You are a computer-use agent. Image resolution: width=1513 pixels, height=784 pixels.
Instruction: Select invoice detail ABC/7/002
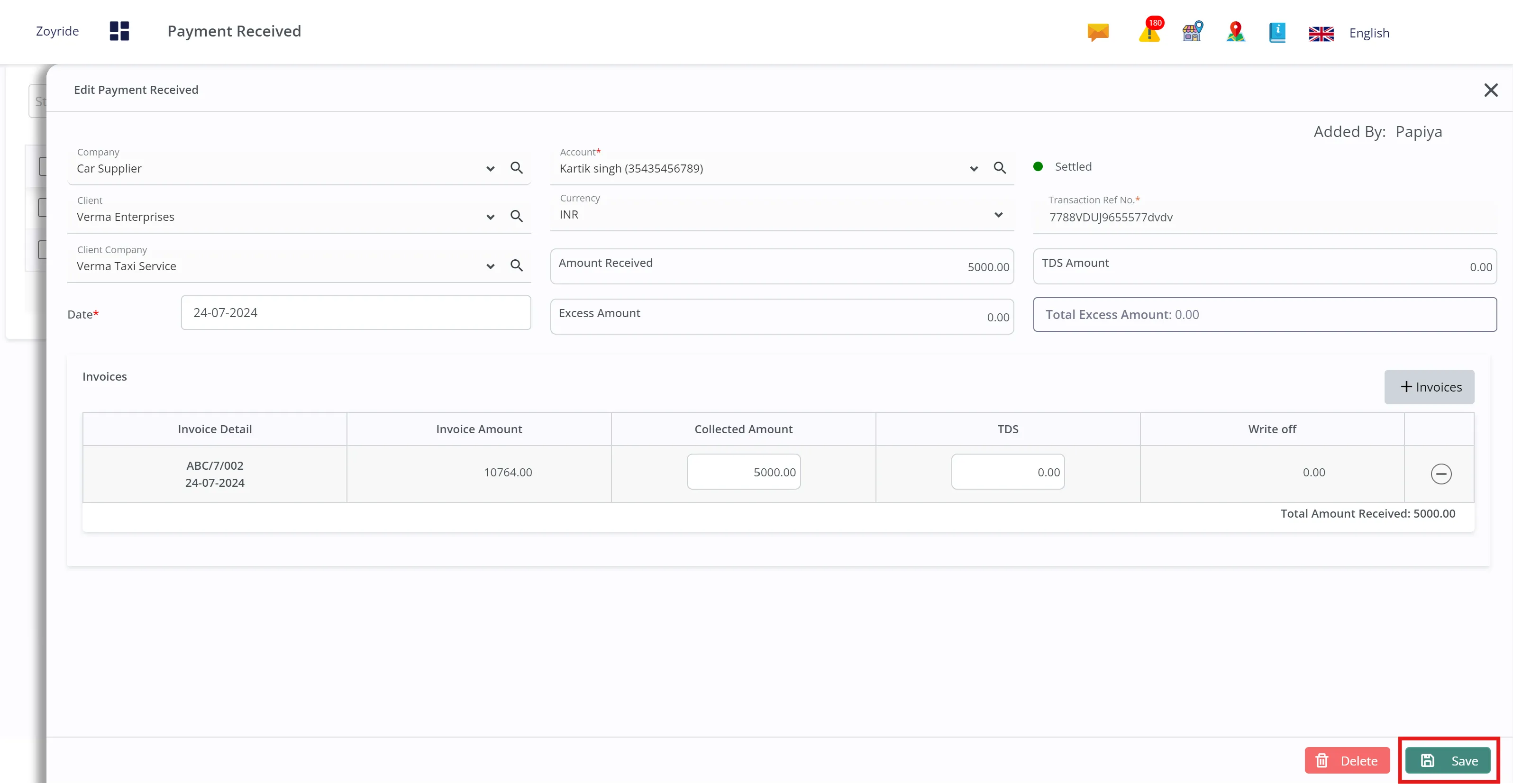tap(215, 474)
